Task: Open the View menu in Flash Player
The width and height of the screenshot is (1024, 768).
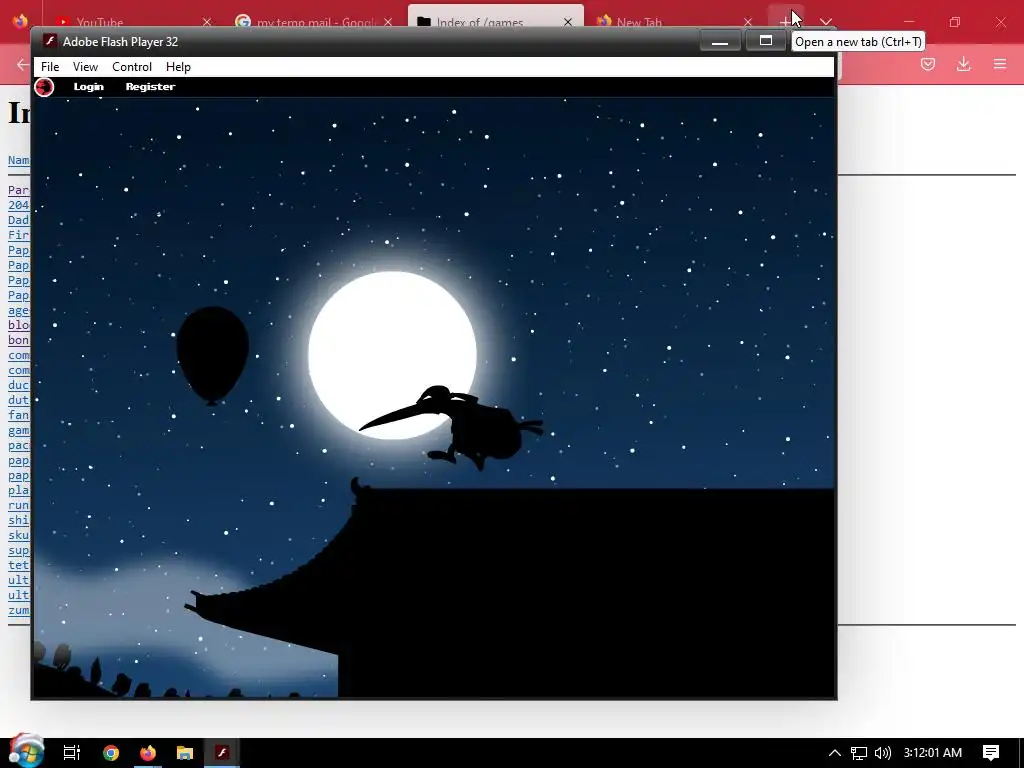Action: tap(86, 67)
